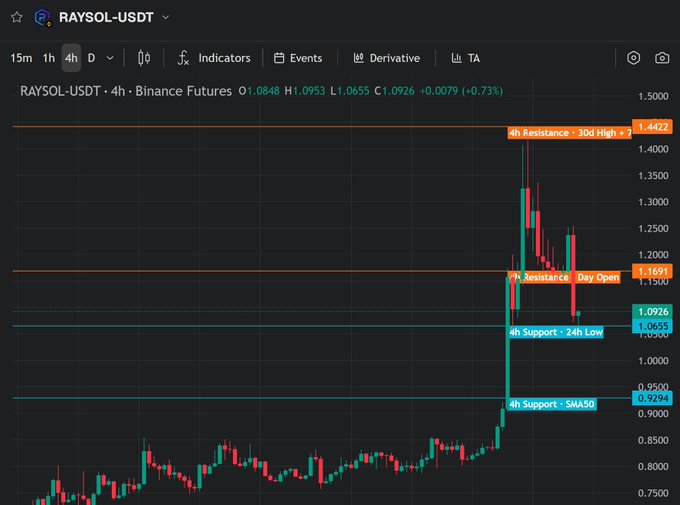680x505 pixels.
Task: Click the 1.3000 price axis label
Action: [653, 202]
